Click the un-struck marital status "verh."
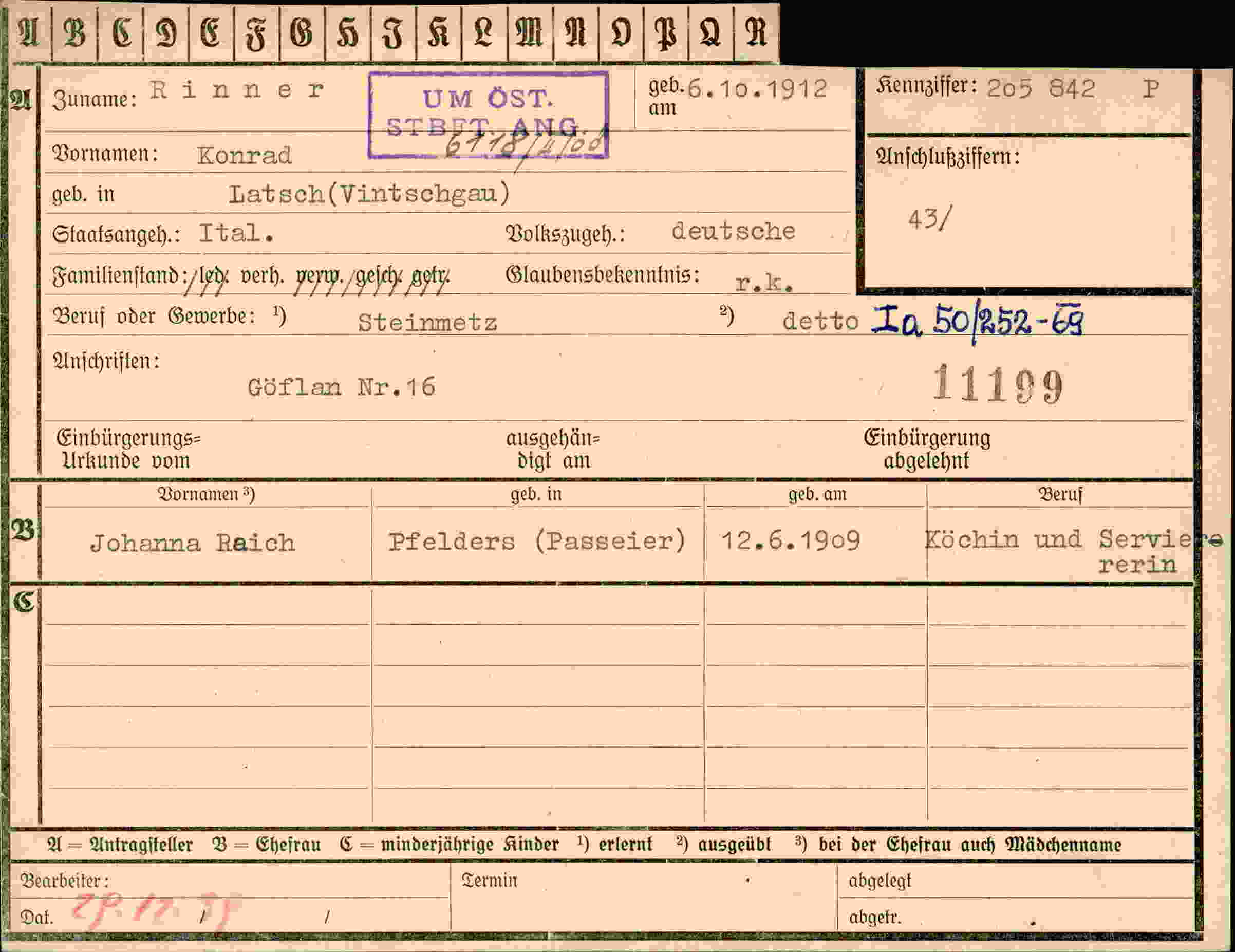The height and width of the screenshot is (952, 1235). pos(263,275)
